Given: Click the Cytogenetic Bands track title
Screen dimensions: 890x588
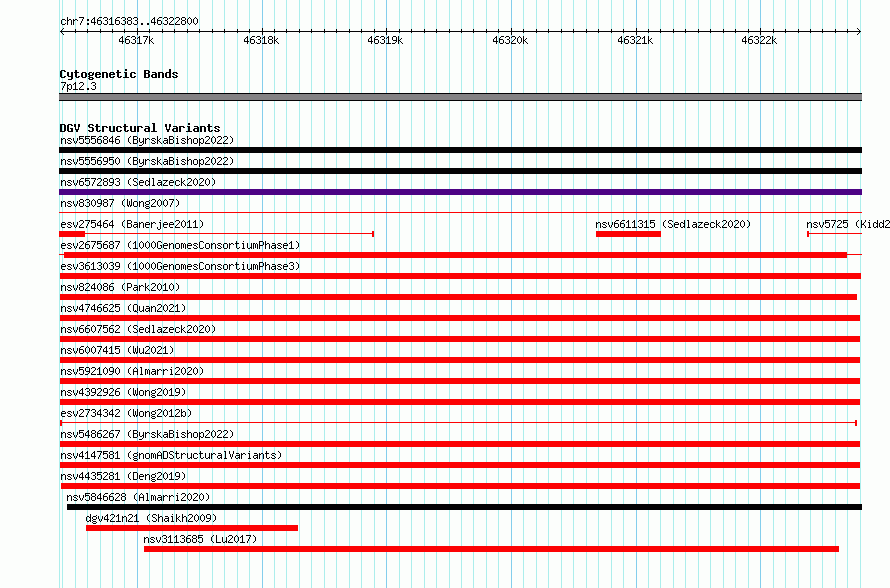Looking at the screenshot, I should click(x=119, y=74).
